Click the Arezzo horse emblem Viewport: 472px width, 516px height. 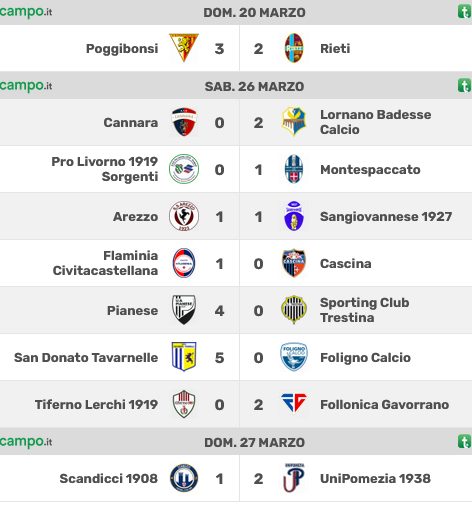(184, 216)
